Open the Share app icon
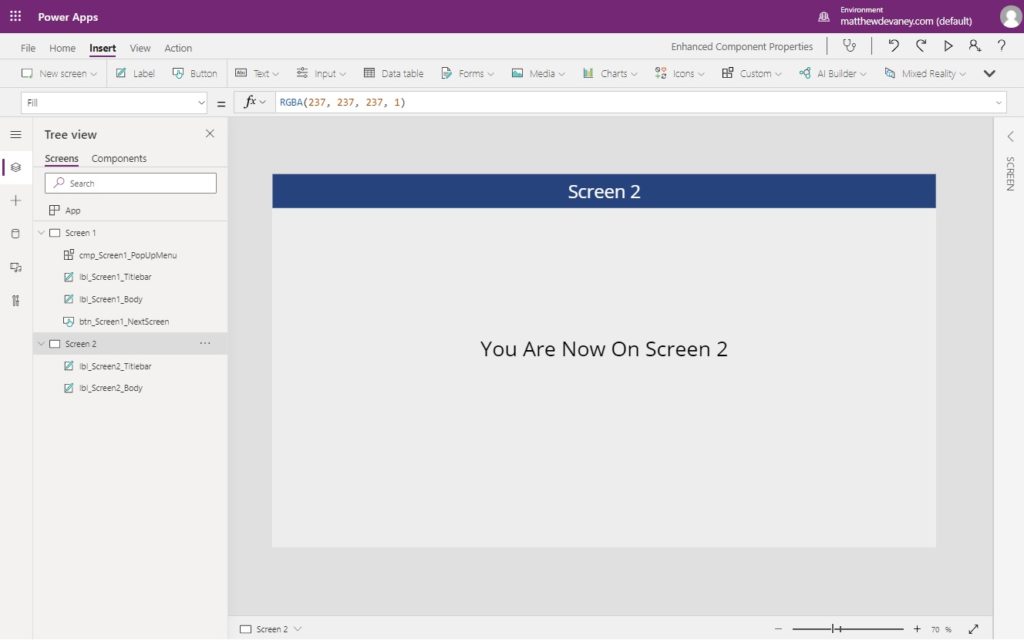The height and width of the screenshot is (640, 1024). (974, 45)
